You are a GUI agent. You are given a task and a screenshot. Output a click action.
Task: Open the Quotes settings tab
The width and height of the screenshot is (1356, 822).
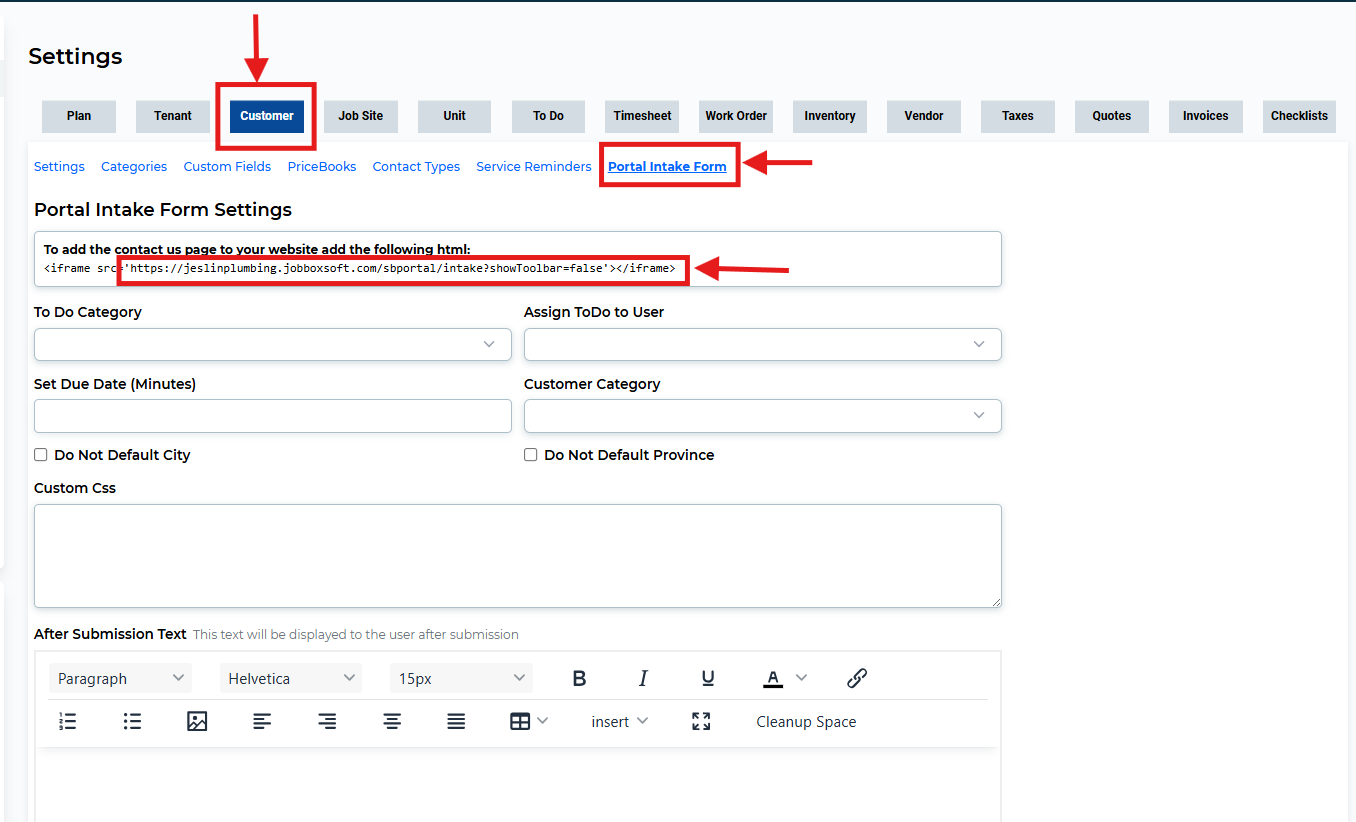(x=1112, y=116)
